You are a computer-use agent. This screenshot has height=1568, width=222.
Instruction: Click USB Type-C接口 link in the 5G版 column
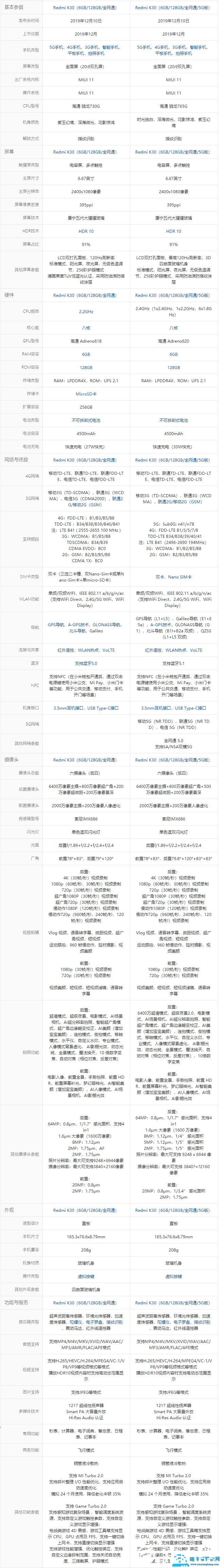pyautogui.click(x=190, y=708)
